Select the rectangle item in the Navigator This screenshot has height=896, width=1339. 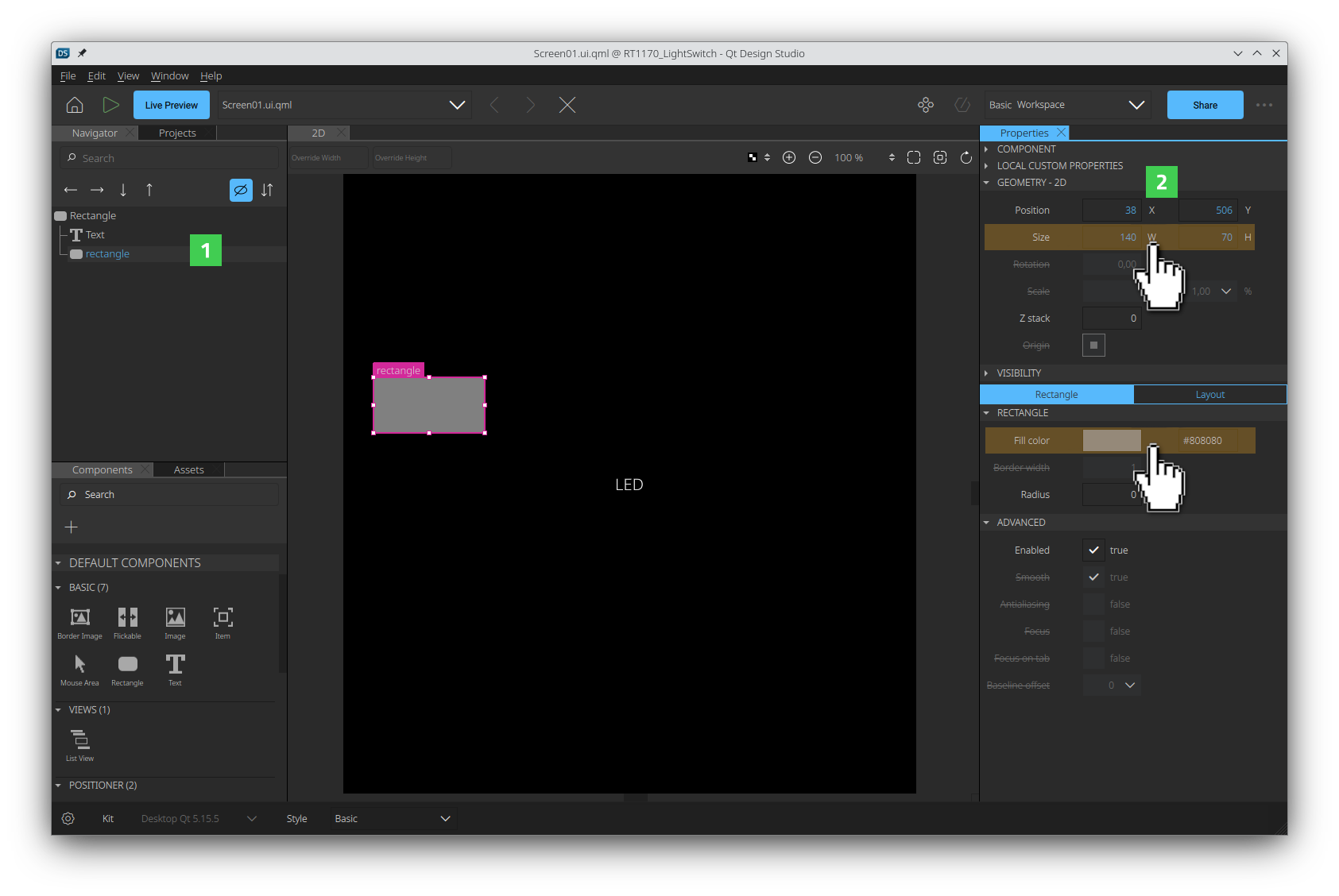click(107, 253)
